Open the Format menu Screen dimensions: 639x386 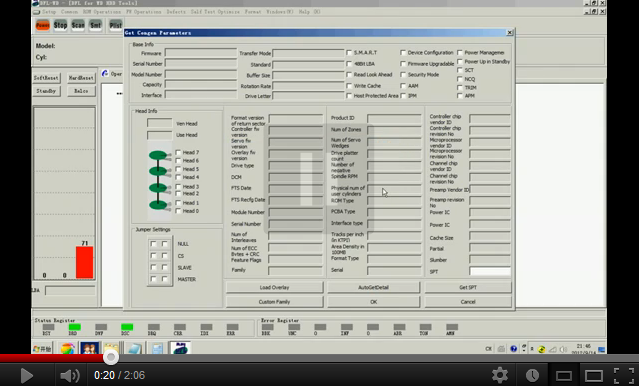click(x=253, y=12)
